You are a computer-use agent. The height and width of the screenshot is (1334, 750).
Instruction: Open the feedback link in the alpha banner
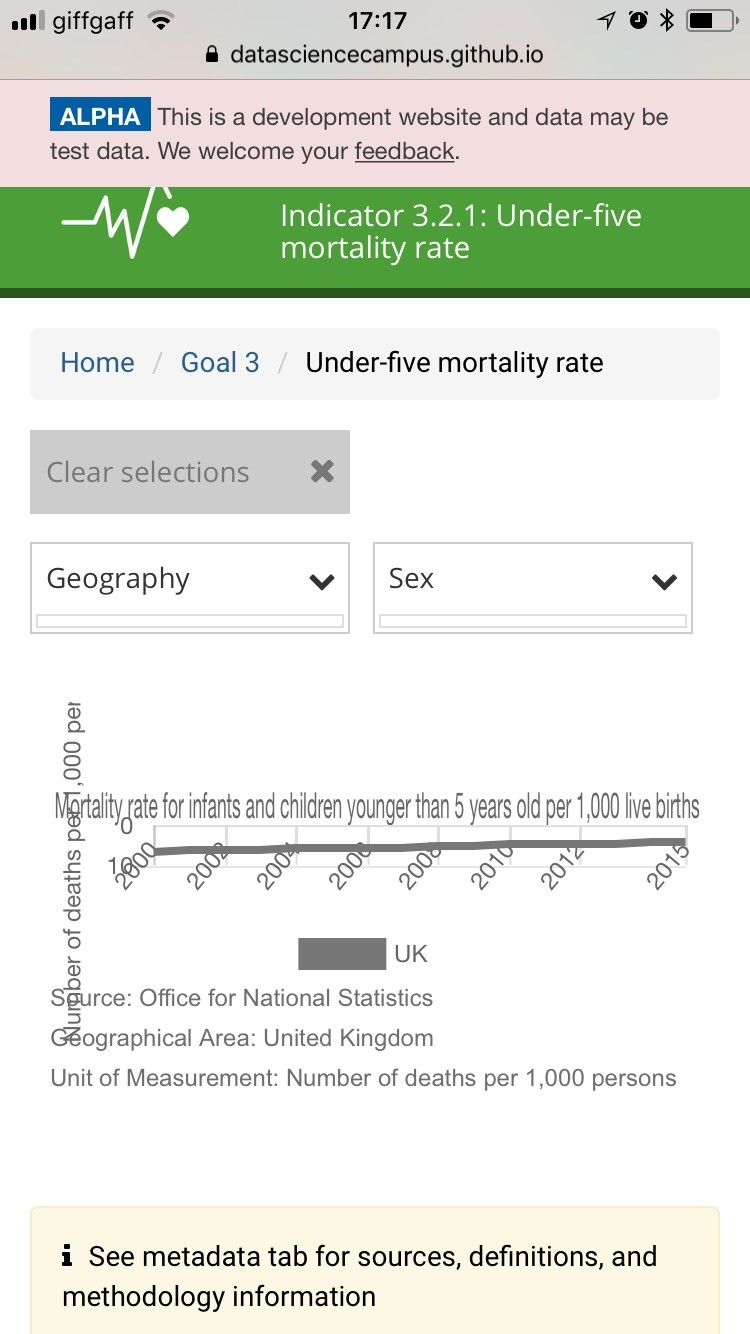pos(404,151)
